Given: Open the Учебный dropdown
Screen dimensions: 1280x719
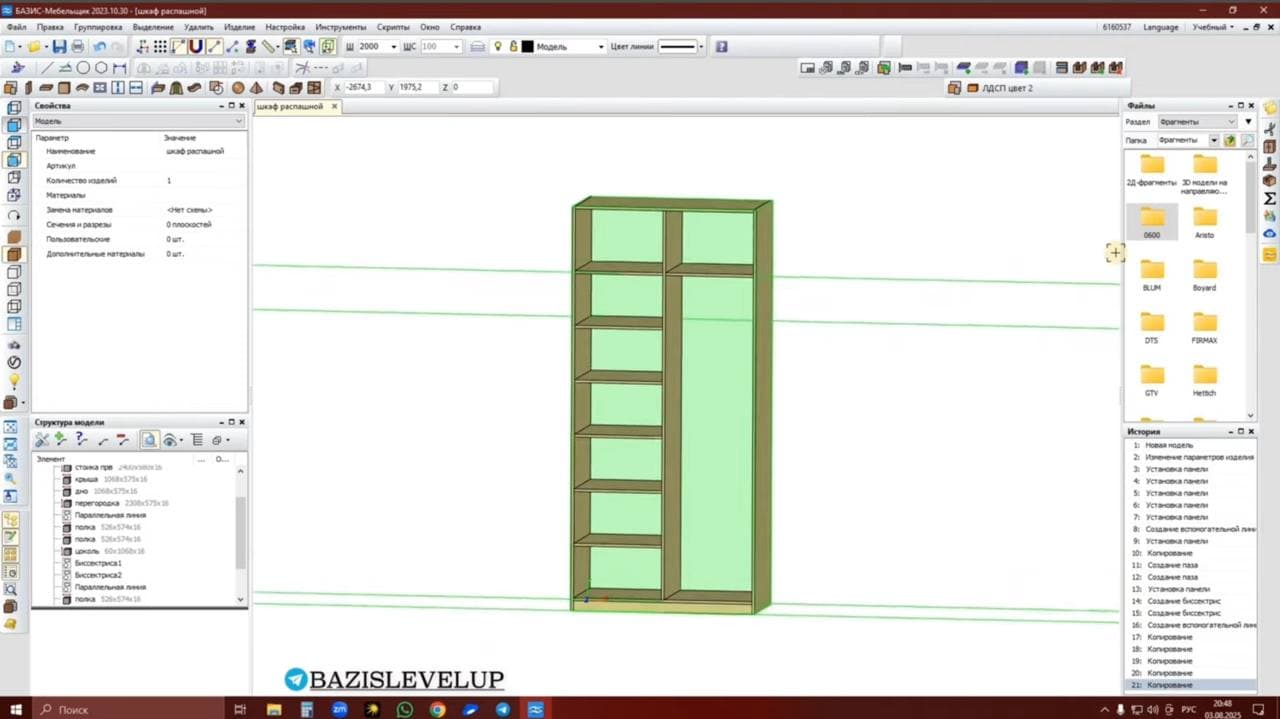Looking at the screenshot, I should 1213,27.
